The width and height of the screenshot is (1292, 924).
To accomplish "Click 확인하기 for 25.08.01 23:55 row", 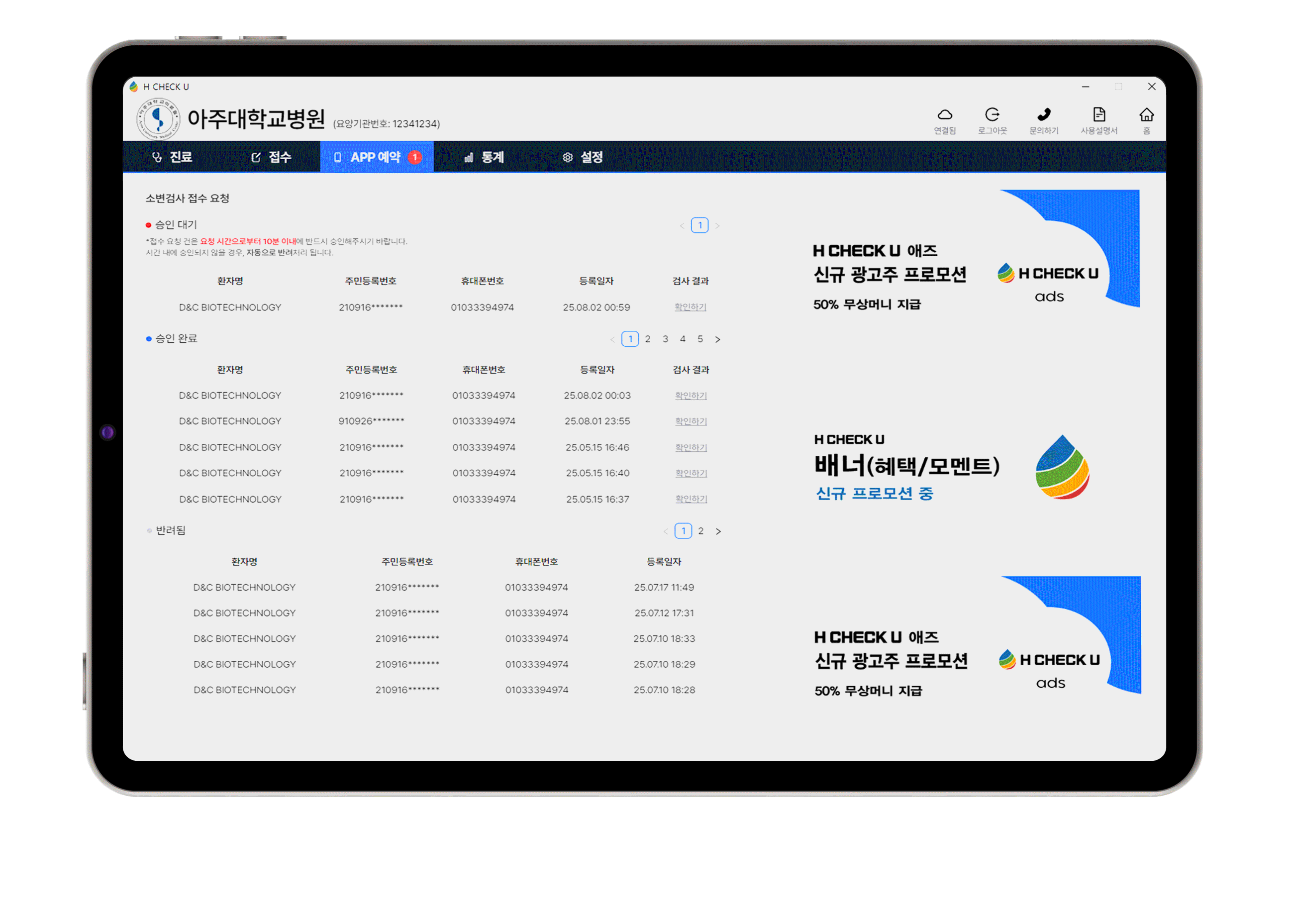I will [691, 421].
